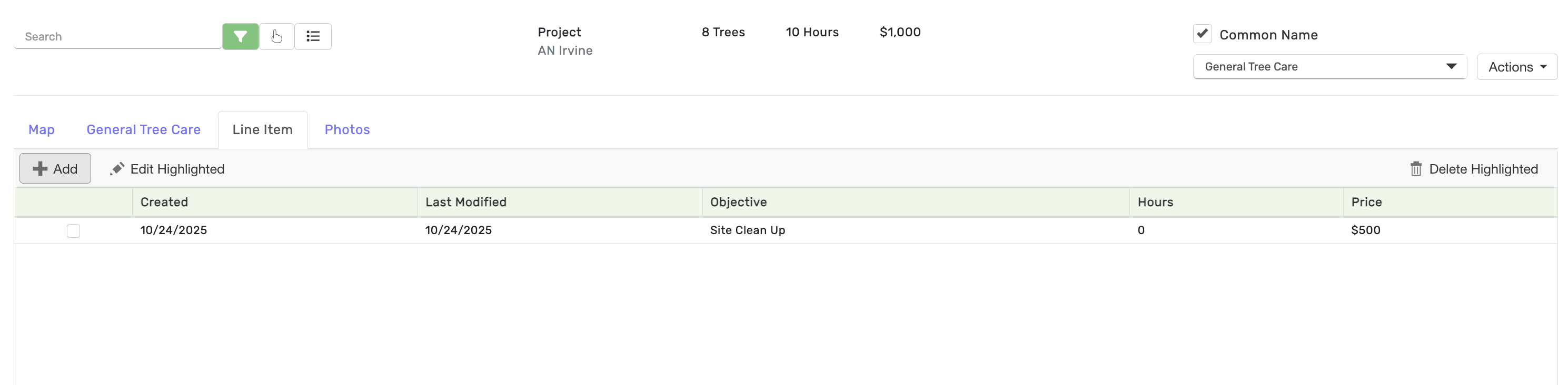Open the General Tree Care tab
The width and height of the screenshot is (1568, 385).
click(144, 129)
